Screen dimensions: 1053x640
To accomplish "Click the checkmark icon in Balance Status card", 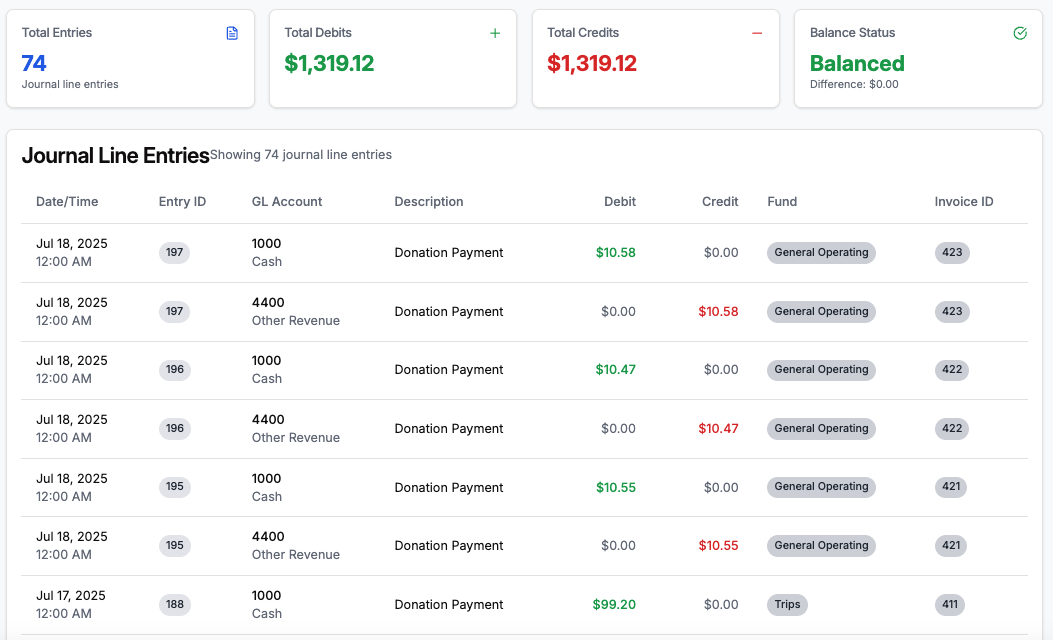I will [1020, 33].
